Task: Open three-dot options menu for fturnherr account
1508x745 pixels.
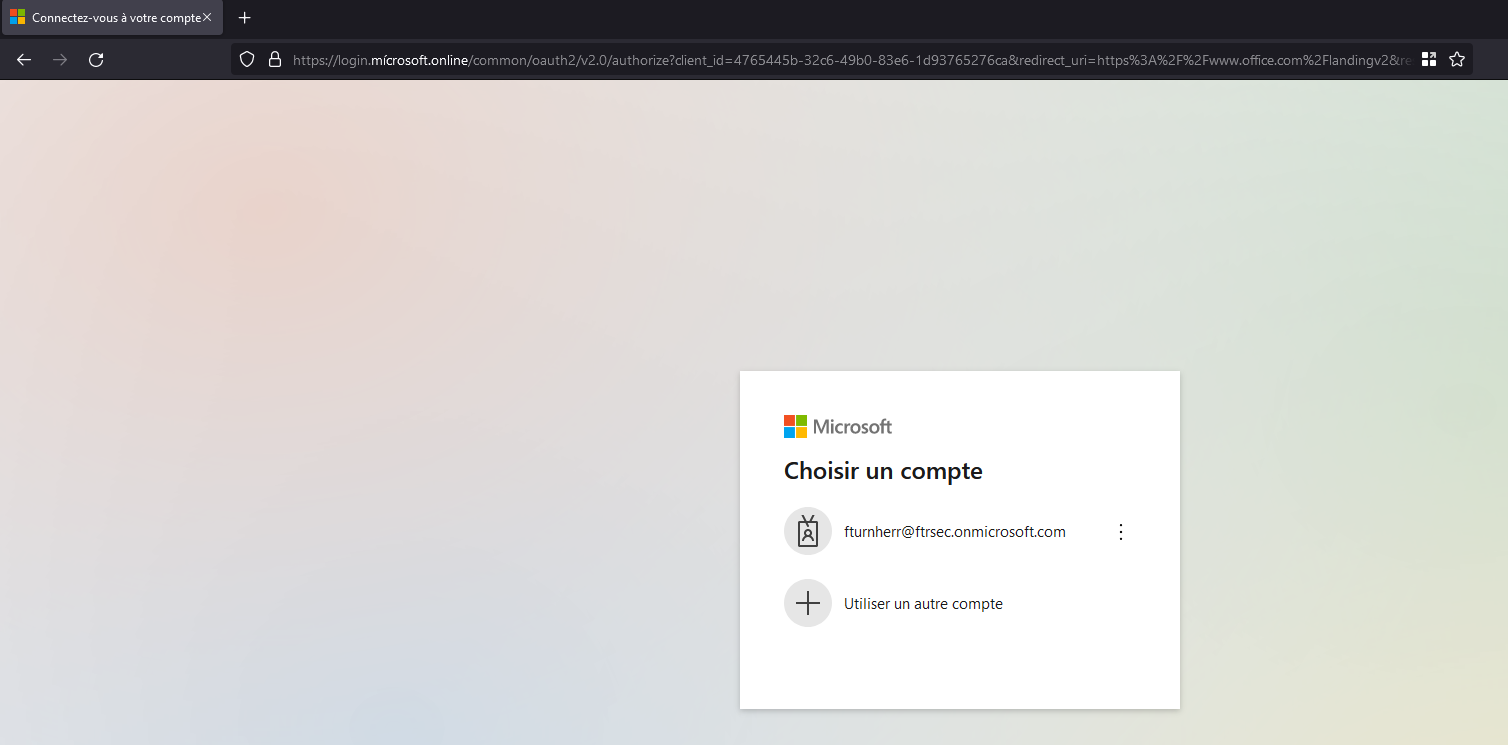Action: pos(1121,532)
